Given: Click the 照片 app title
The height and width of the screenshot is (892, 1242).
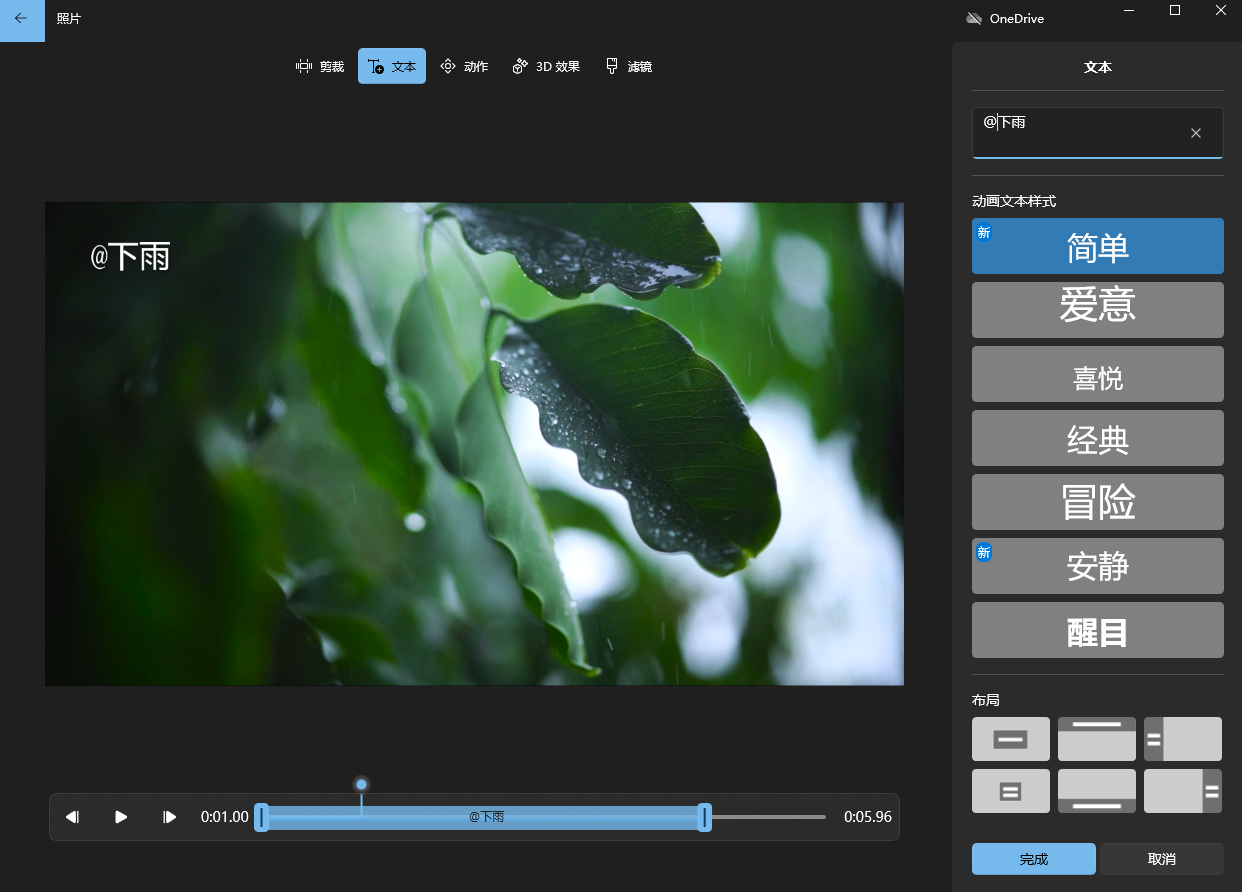Looking at the screenshot, I should tap(69, 19).
